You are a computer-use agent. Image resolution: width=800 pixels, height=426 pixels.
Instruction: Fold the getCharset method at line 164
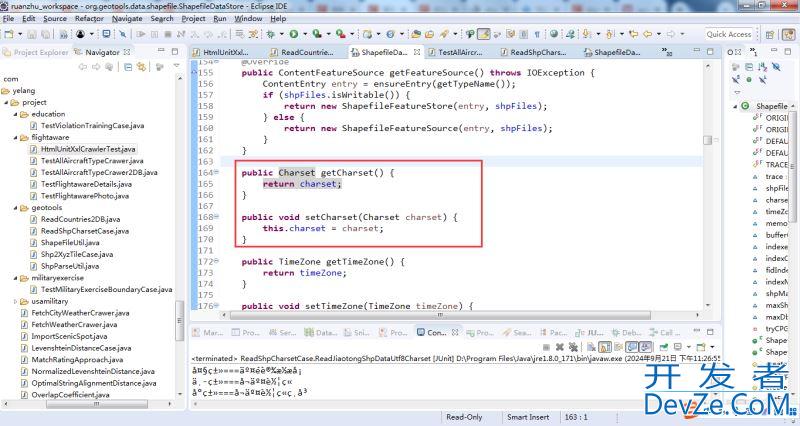[x=217, y=172]
